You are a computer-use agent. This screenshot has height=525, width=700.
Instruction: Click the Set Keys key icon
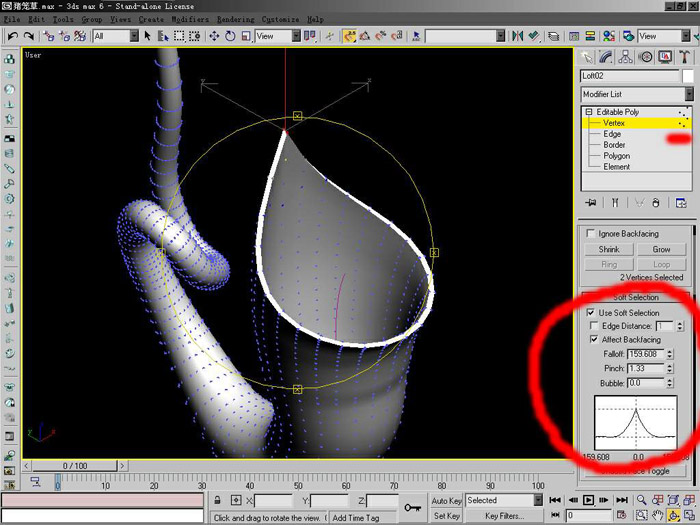412,508
